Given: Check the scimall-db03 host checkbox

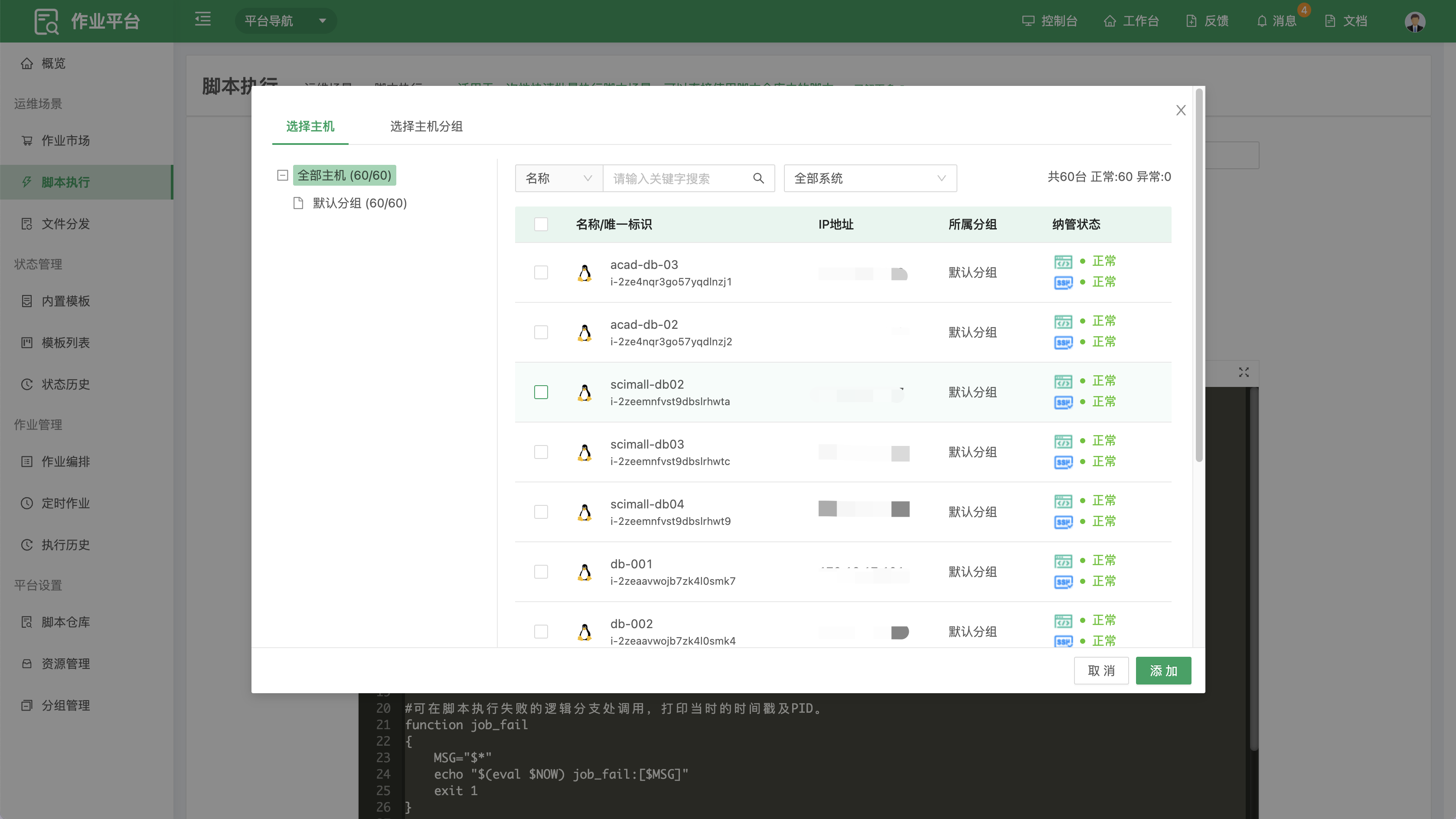Looking at the screenshot, I should [541, 452].
